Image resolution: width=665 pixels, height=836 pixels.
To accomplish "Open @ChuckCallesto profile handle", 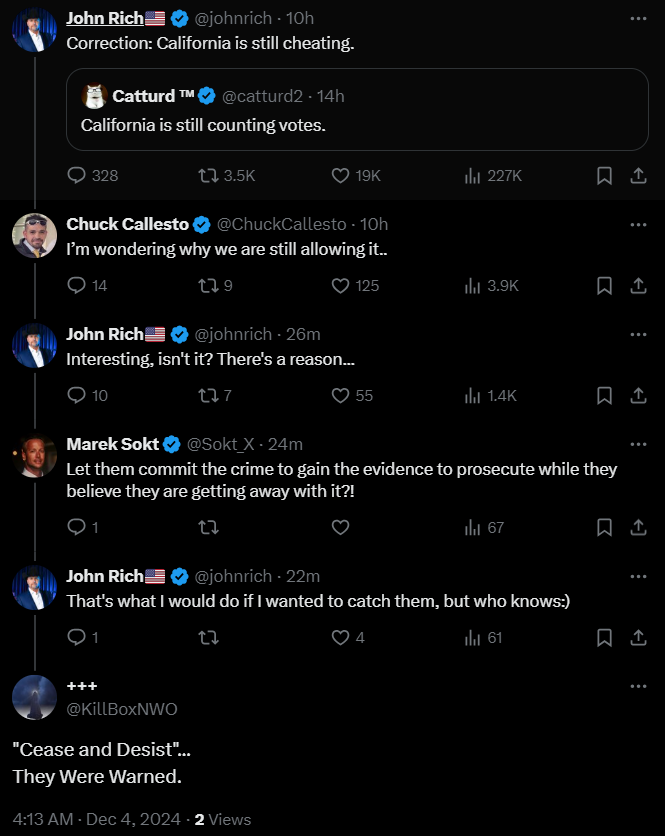I will (x=281, y=224).
